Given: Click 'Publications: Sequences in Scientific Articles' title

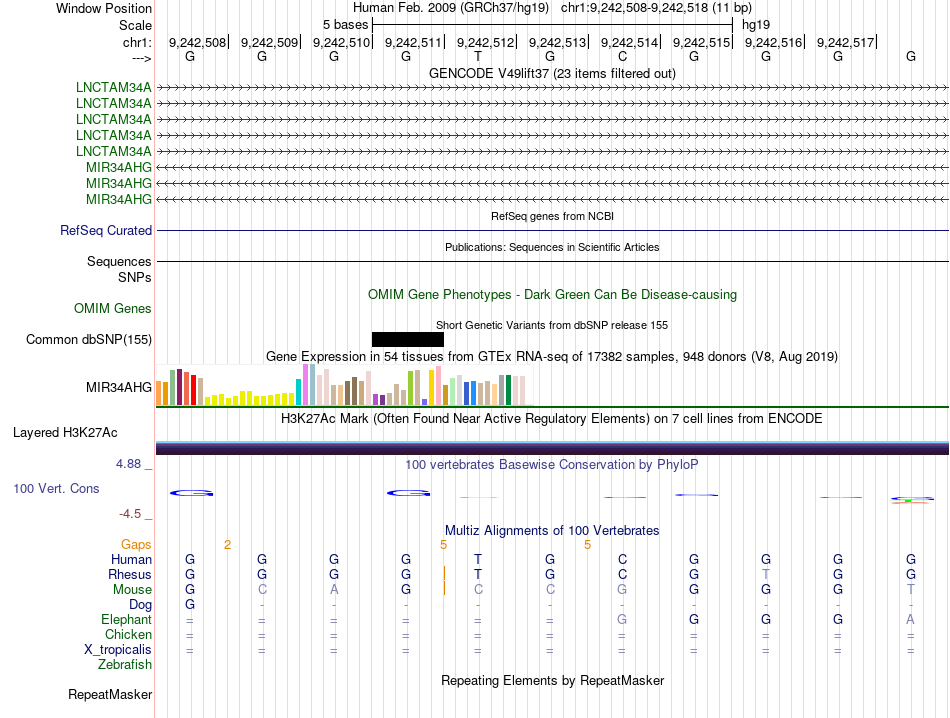Looking at the screenshot, I should pyautogui.click(x=552, y=247).
